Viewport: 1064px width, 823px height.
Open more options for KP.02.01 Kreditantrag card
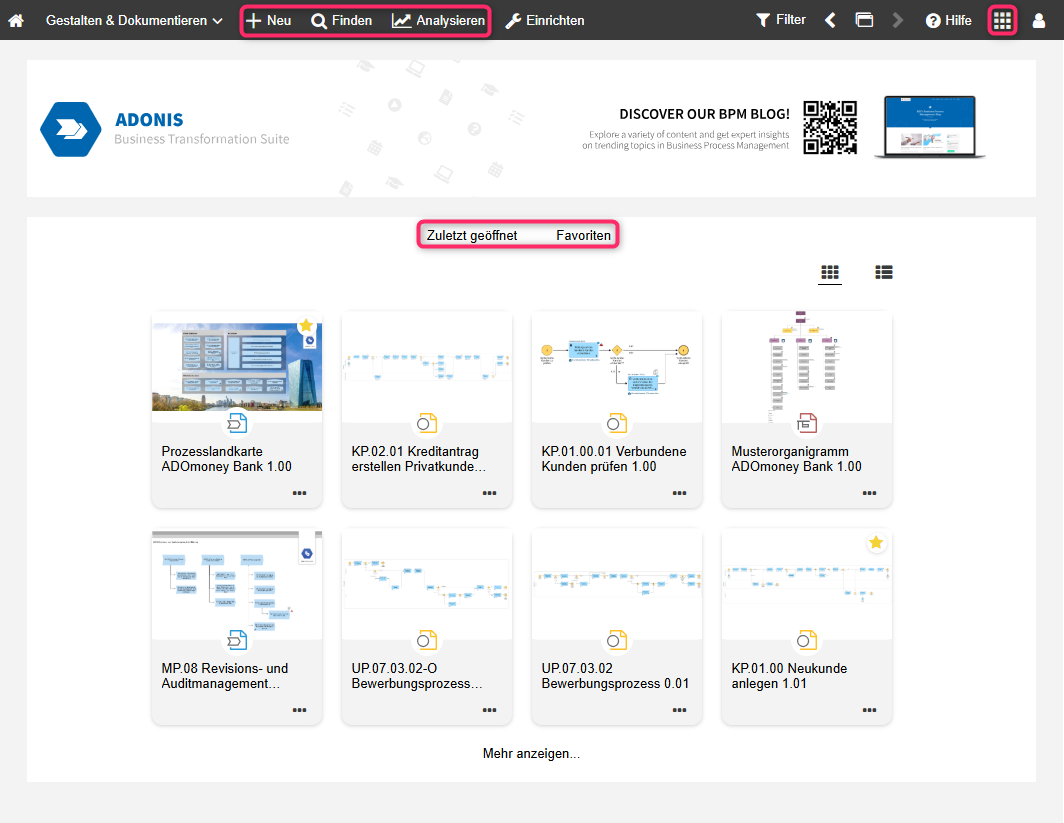coord(489,493)
